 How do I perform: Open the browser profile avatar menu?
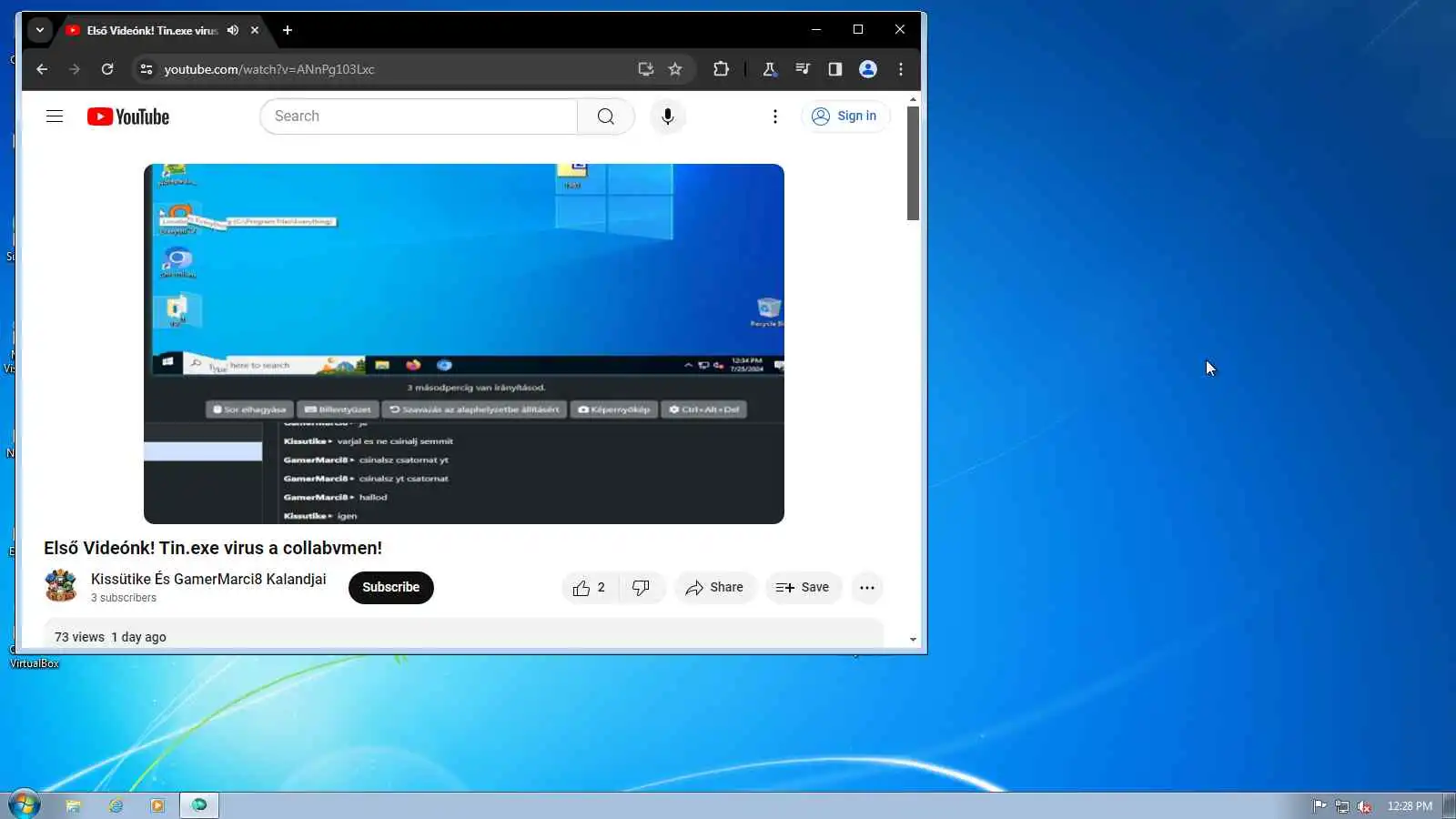(x=868, y=69)
